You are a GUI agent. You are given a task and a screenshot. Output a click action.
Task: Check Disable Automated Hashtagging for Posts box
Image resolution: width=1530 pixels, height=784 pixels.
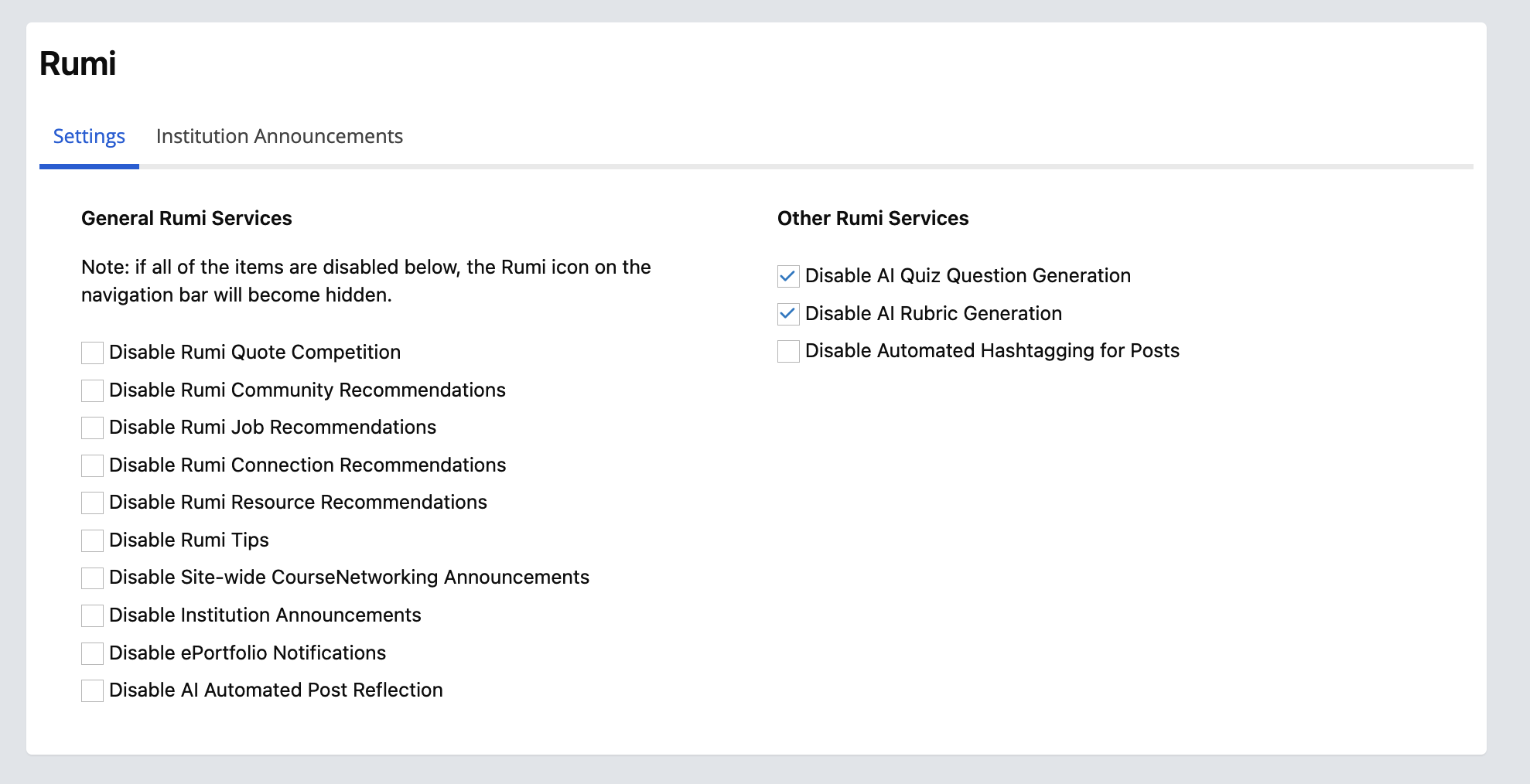[788, 351]
